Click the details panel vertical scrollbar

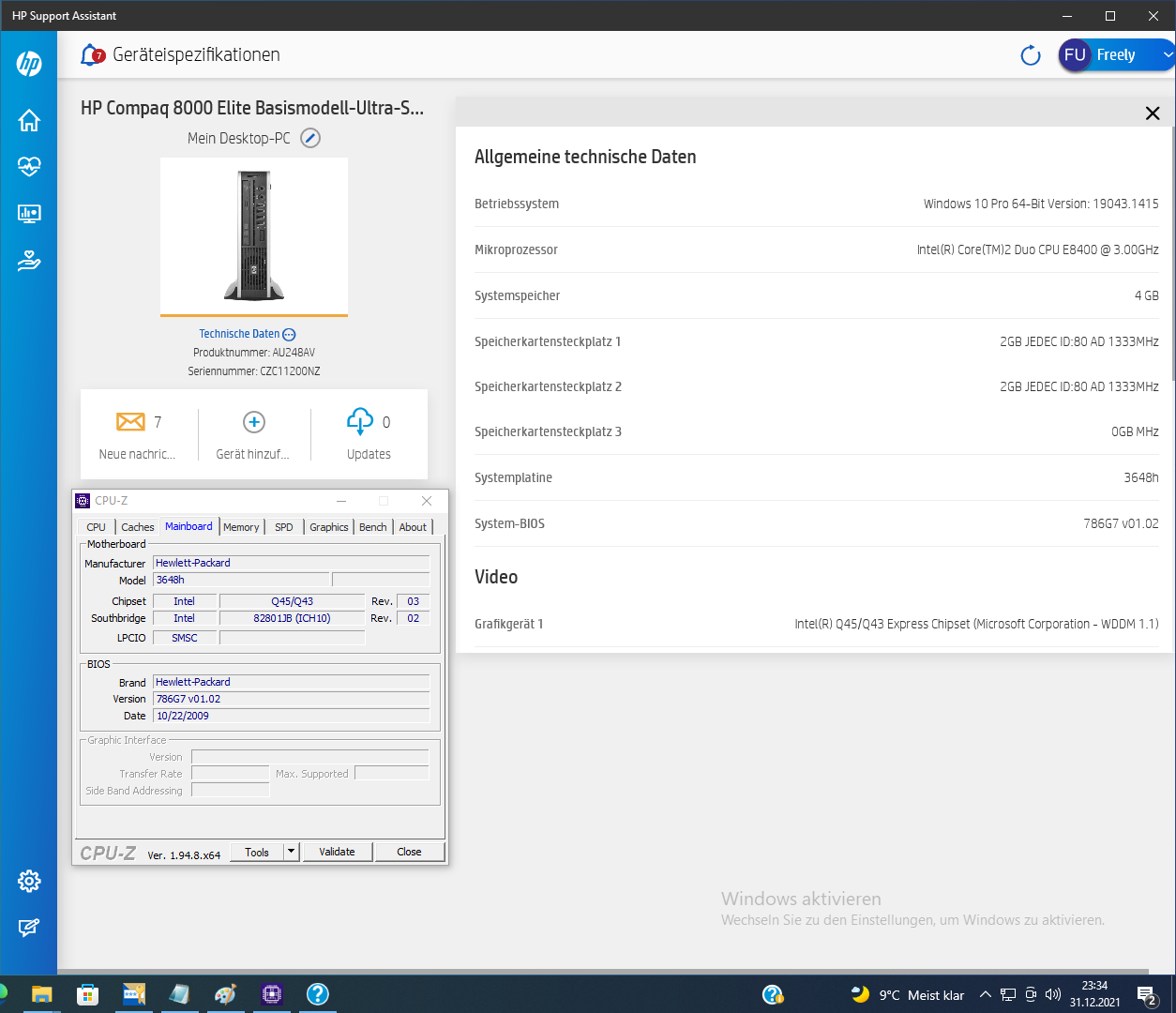(x=1171, y=253)
